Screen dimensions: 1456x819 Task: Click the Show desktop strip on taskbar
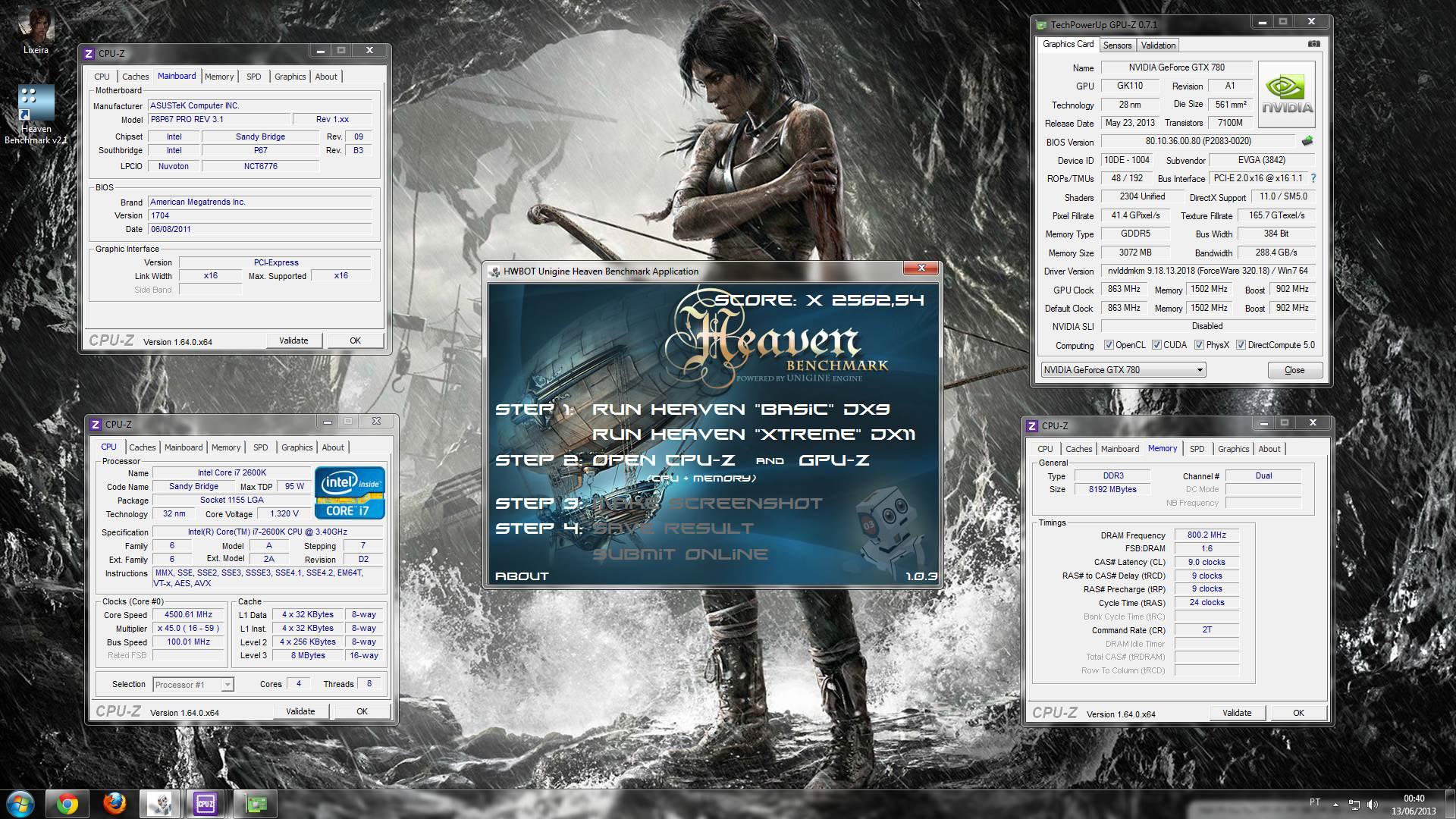(x=1450, y=804)
